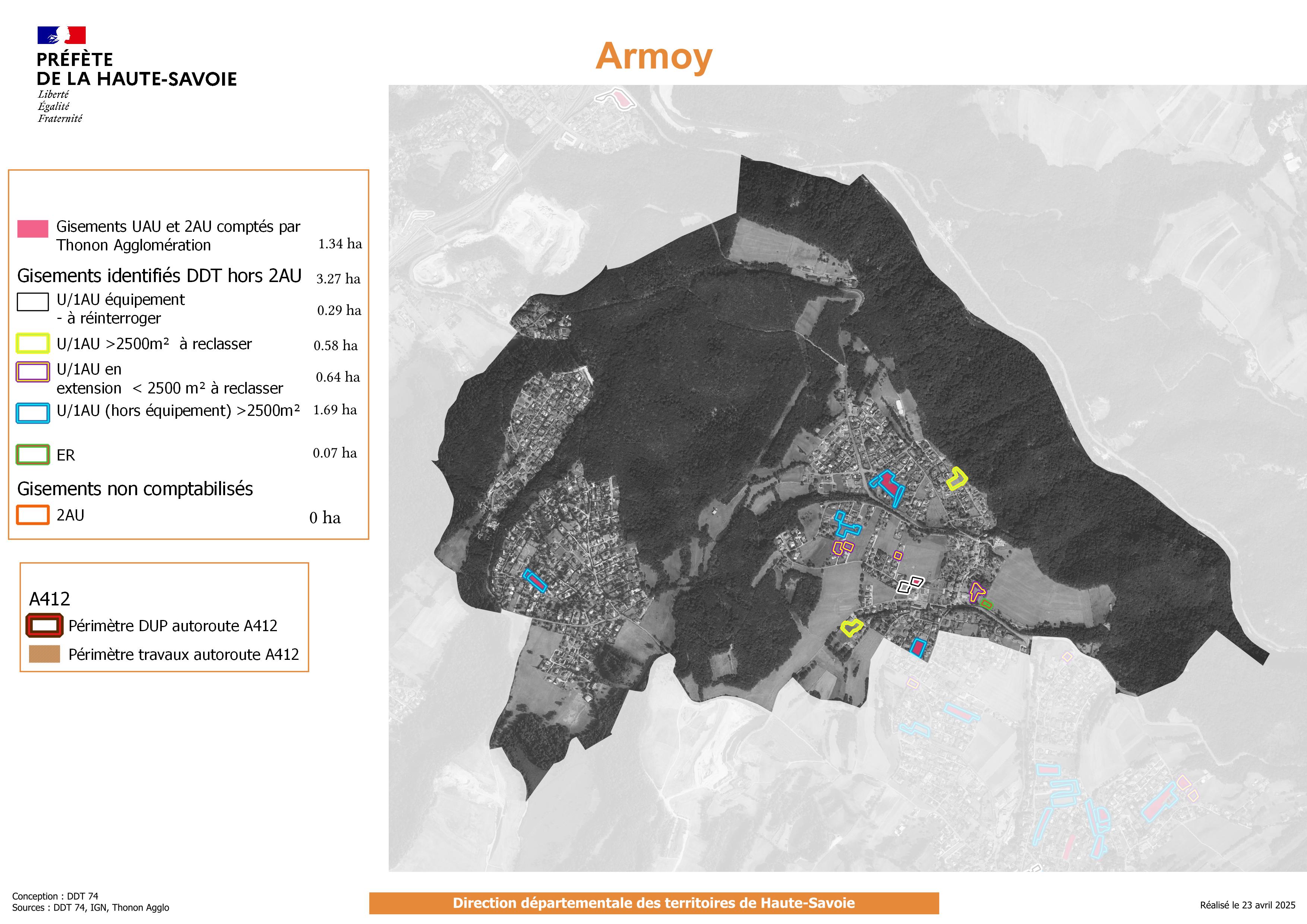1307x924 pixels.
Task: Click the 0.58 ha value
Action: [x=336, y=345]
